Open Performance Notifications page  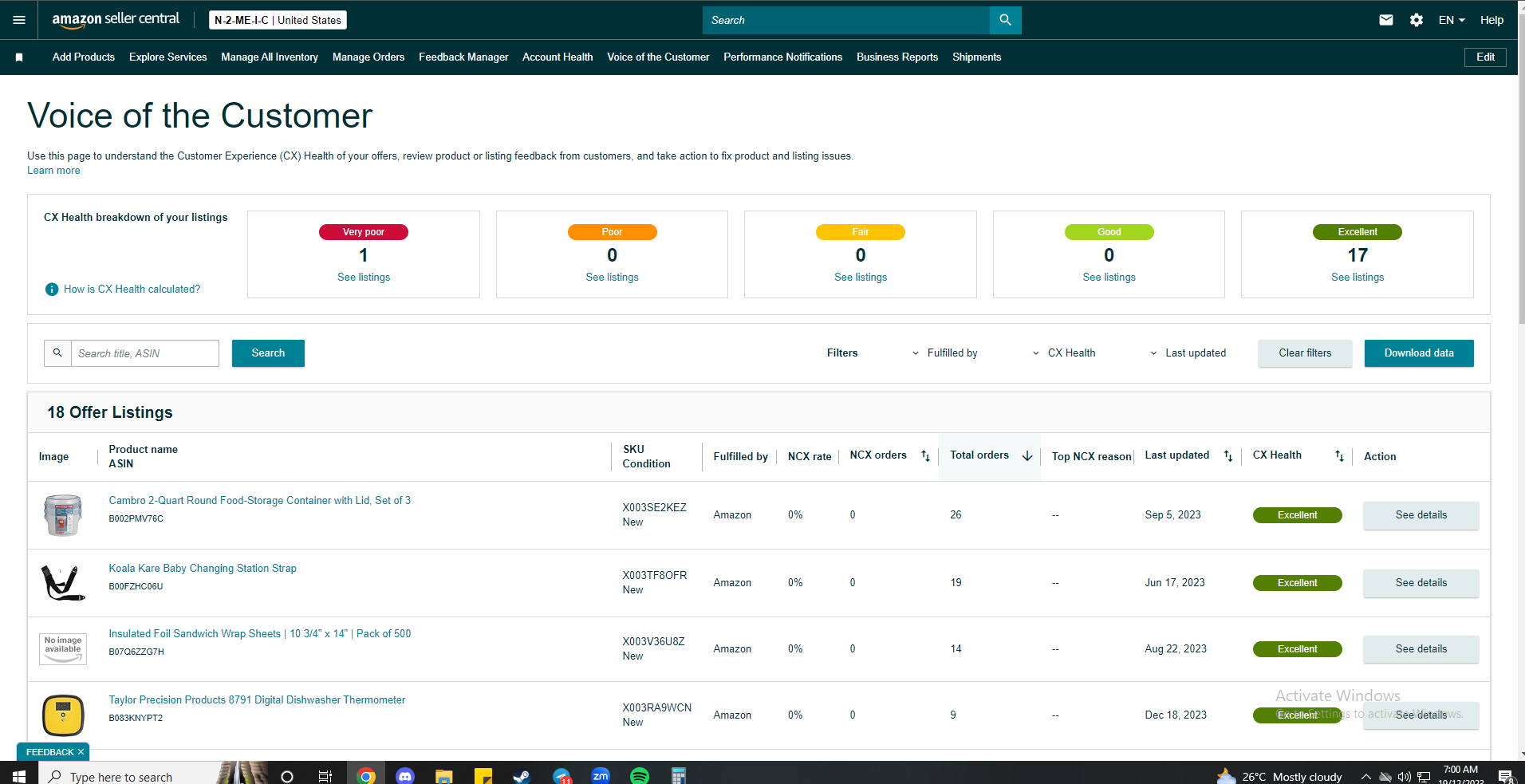[783, 57]
